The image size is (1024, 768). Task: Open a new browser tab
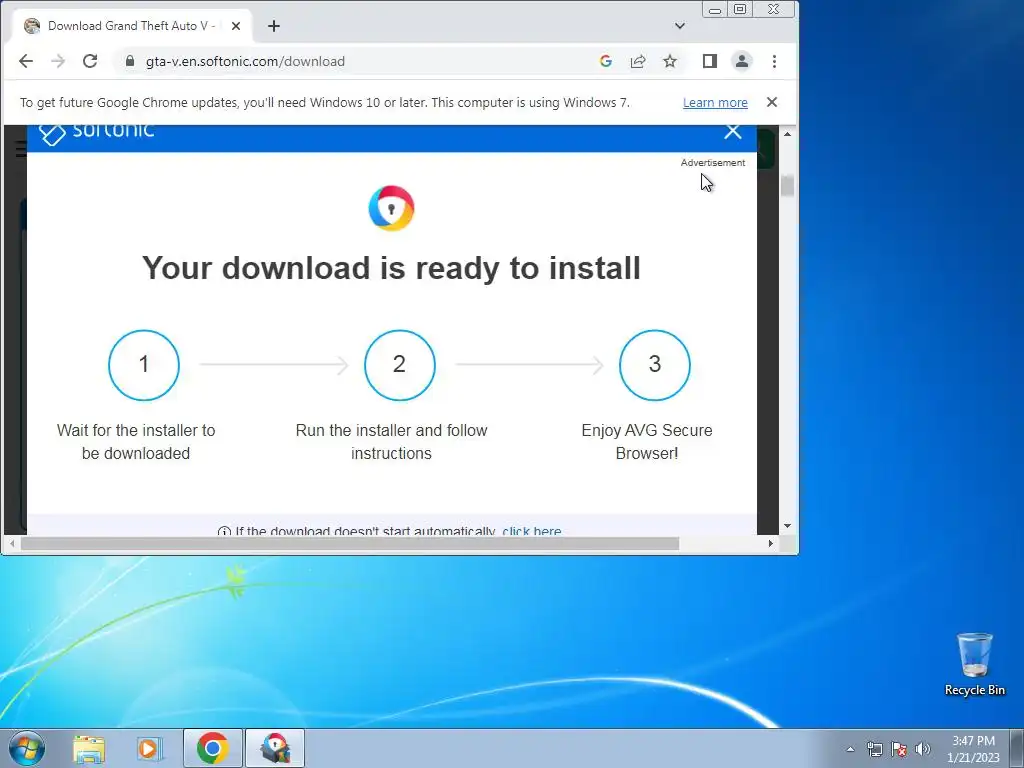coord(274,26)
